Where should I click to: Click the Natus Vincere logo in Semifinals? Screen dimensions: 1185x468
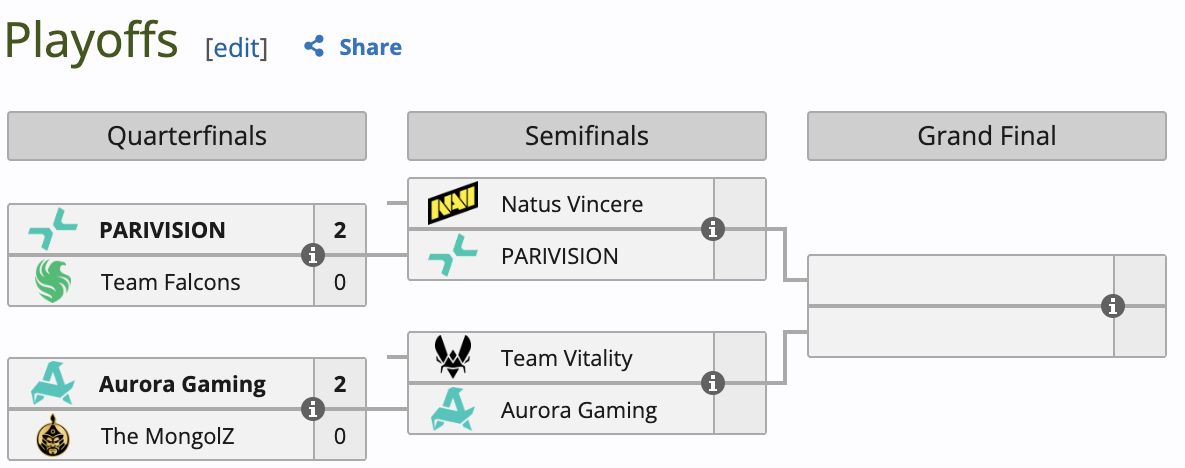click(x=452, y=204)
